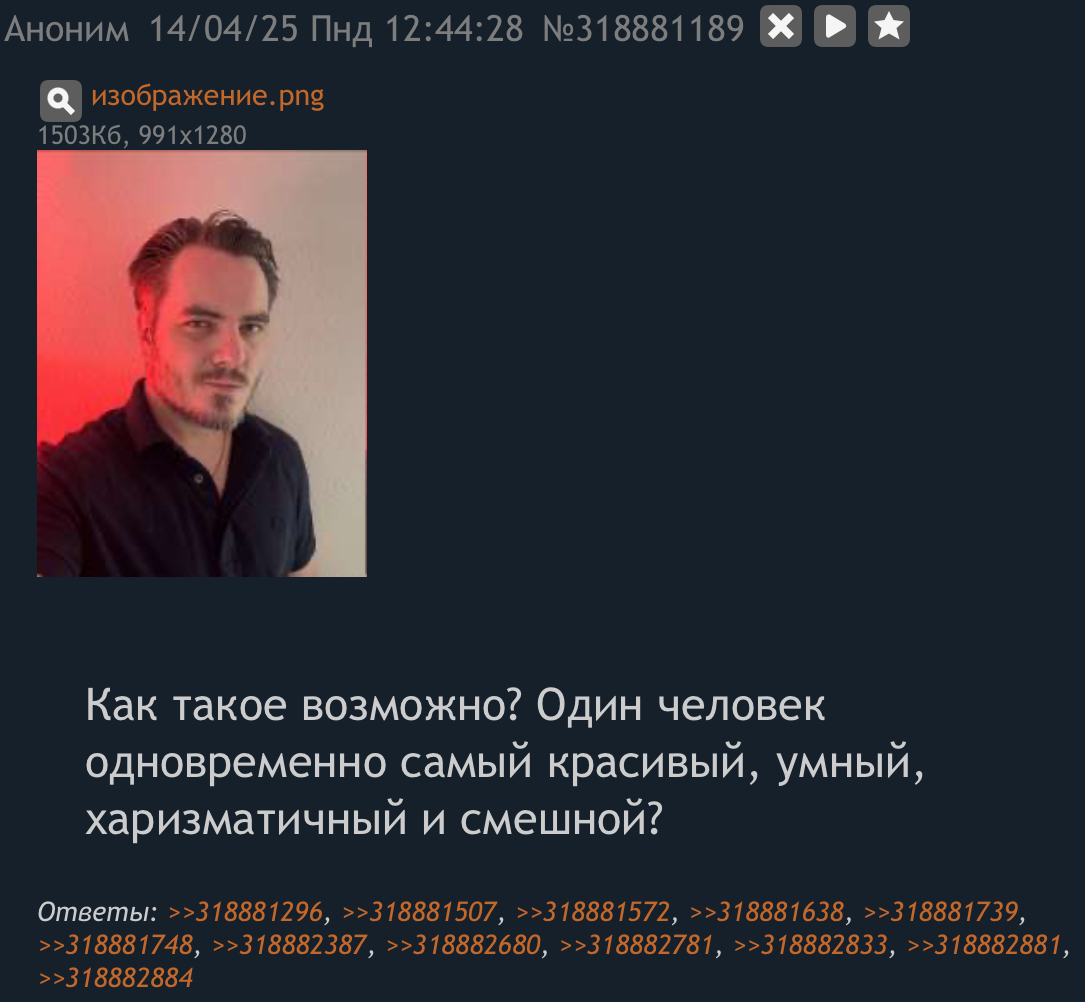Open reply >>318882680

pyautogui.click(x=463, y=945)
